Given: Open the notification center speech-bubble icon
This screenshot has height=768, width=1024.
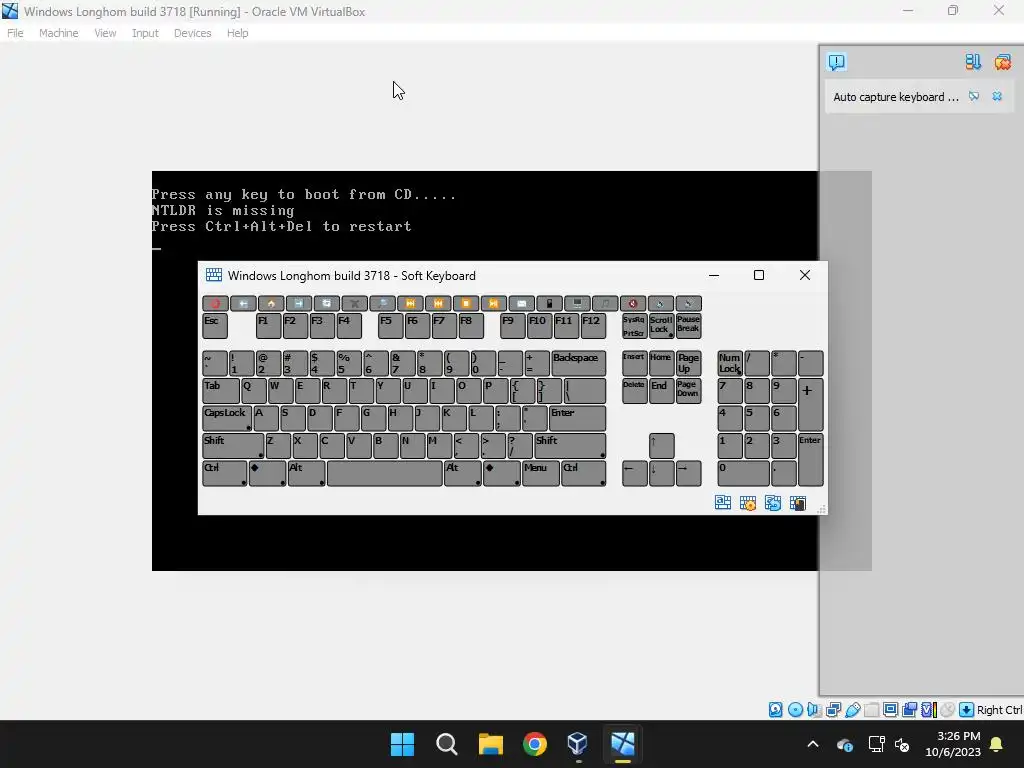Looking at the screenshot, I should point(837,62).
